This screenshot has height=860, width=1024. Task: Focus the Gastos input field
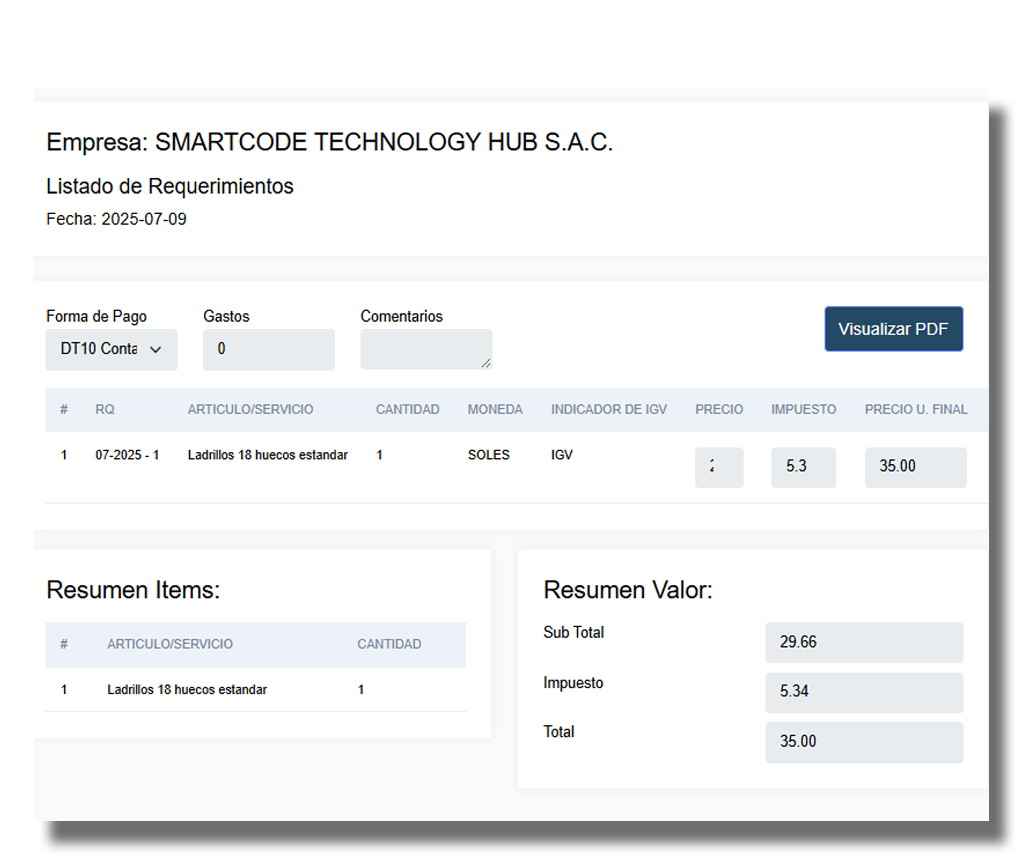point(268,350)
